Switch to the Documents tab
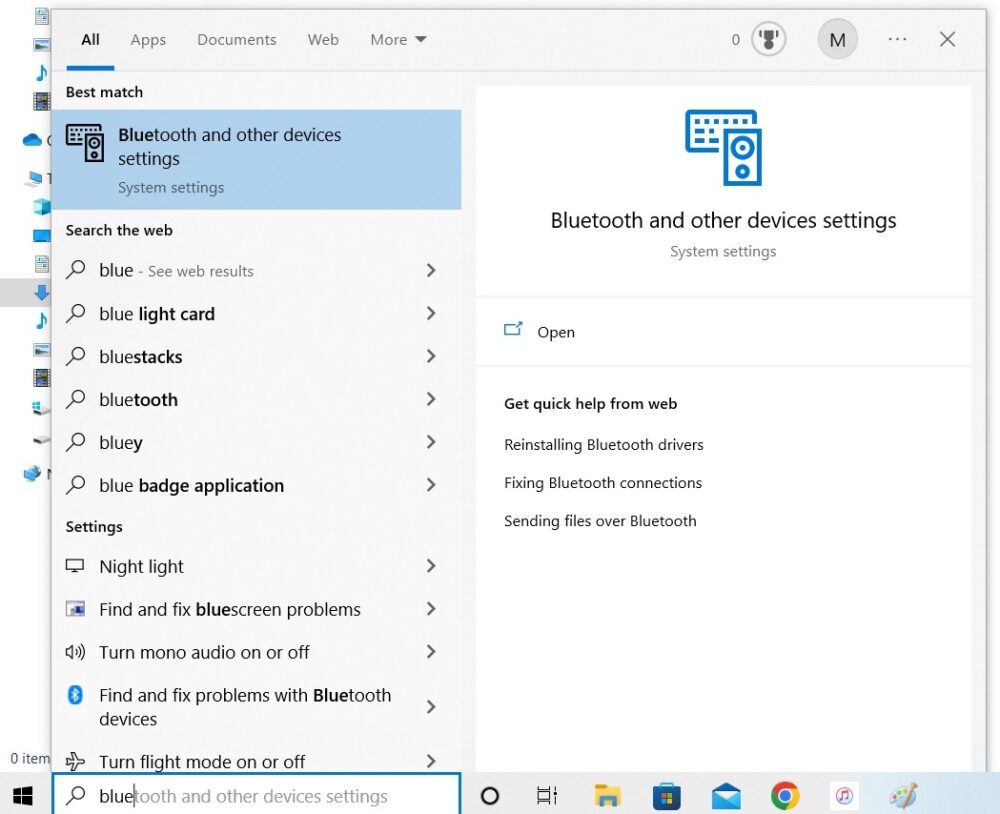1000x814 pixels. point(236,39)
